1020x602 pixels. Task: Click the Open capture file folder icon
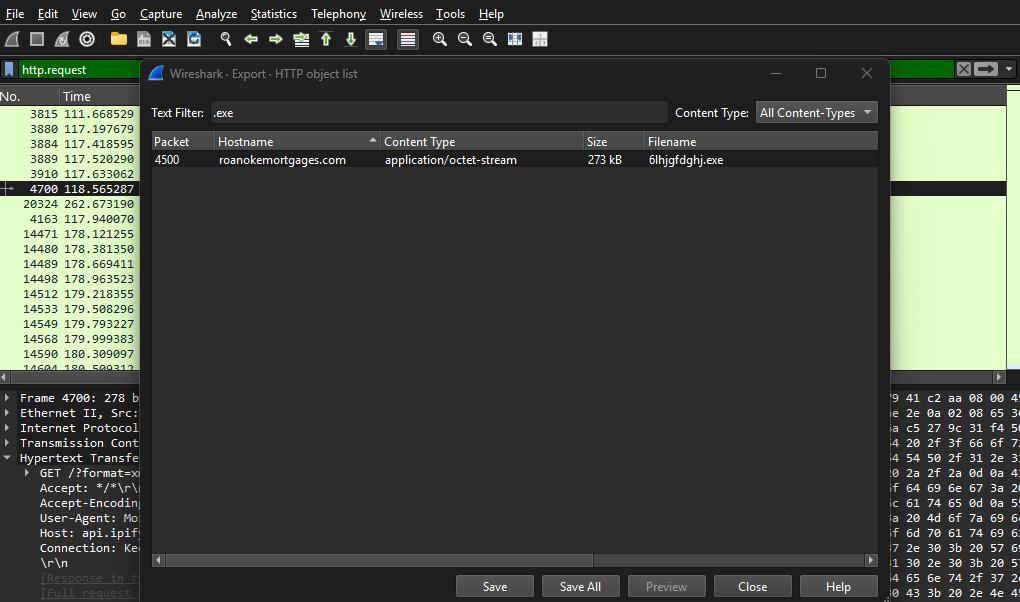pos(119,39)
